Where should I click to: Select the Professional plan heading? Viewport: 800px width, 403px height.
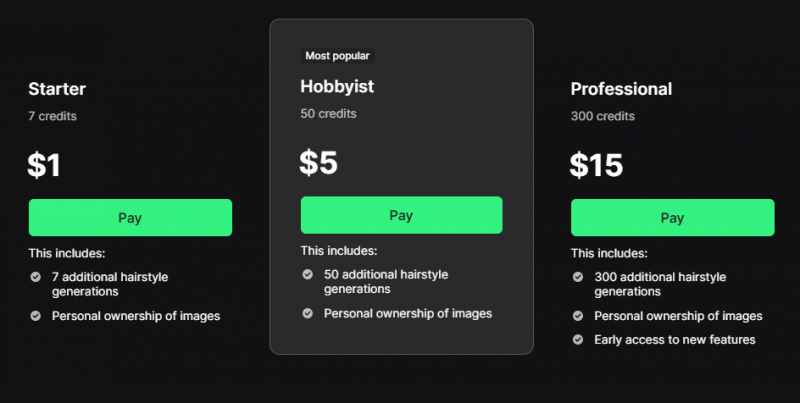coord(621,89)
